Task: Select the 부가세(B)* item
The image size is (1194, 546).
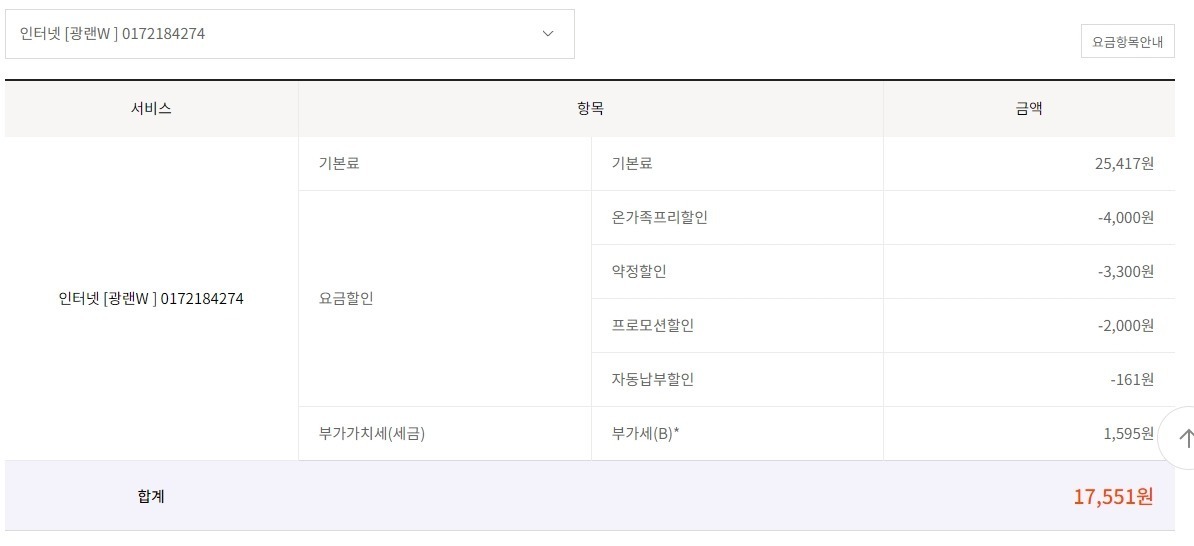Action: 645,433
